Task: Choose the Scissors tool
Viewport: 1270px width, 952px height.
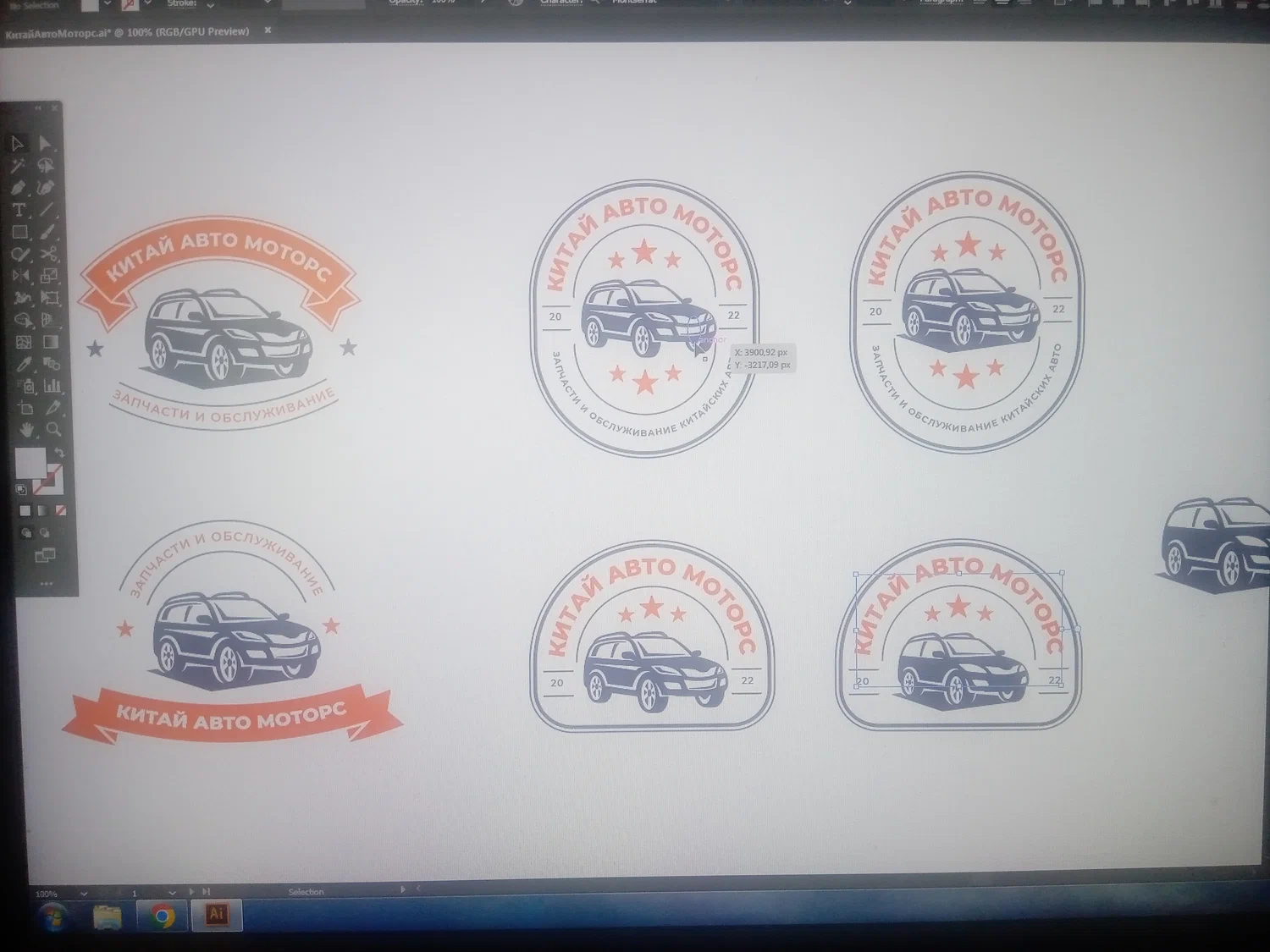Action: (48, 253)
